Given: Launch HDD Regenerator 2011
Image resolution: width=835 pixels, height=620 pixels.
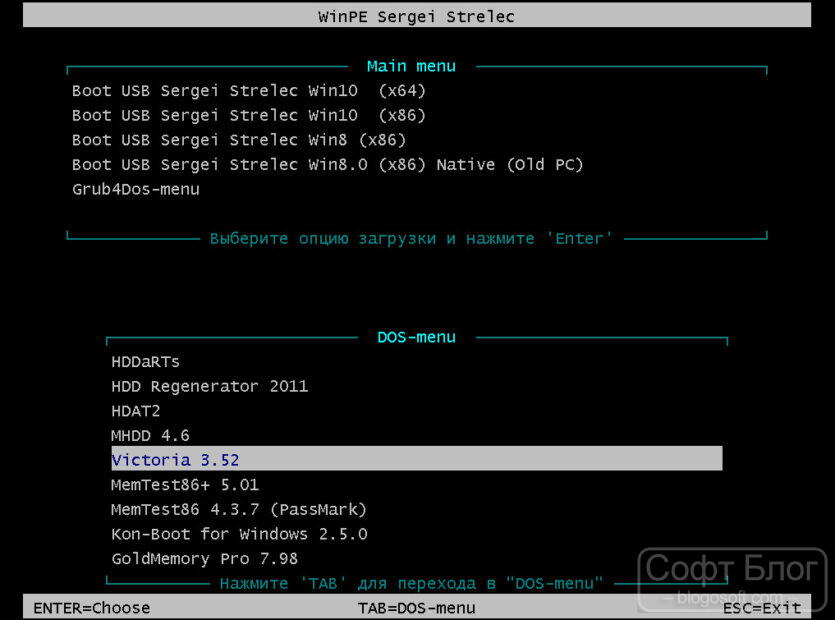Looking at the screenshot, I should tap(210, 387).
